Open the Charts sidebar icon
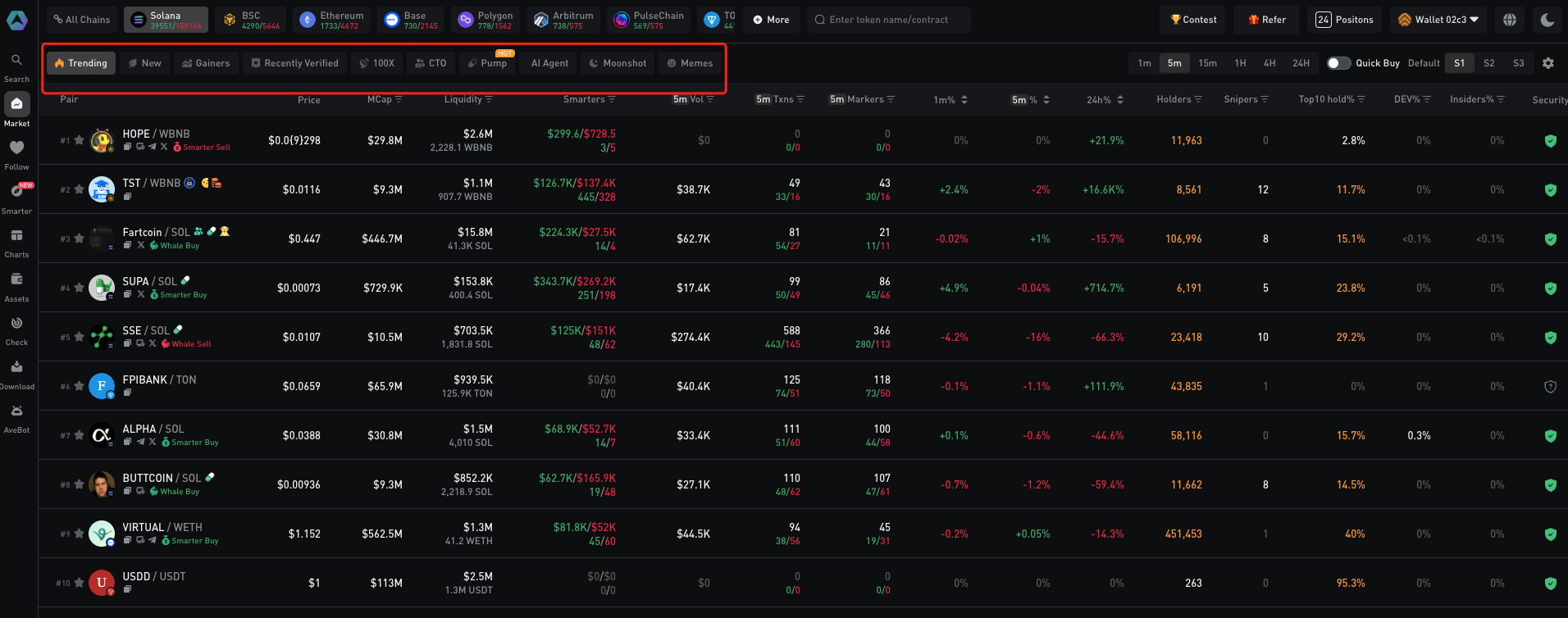This screenshot has width=1568, height=618. click(16, 236)
